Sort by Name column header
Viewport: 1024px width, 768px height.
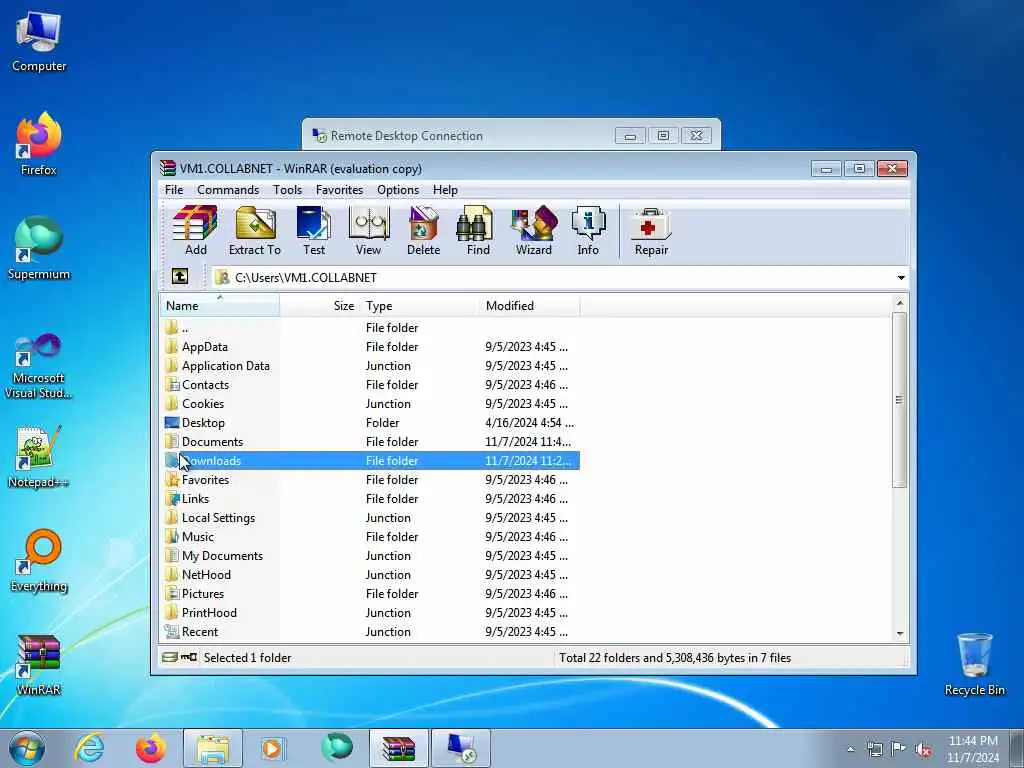(220, 306)
